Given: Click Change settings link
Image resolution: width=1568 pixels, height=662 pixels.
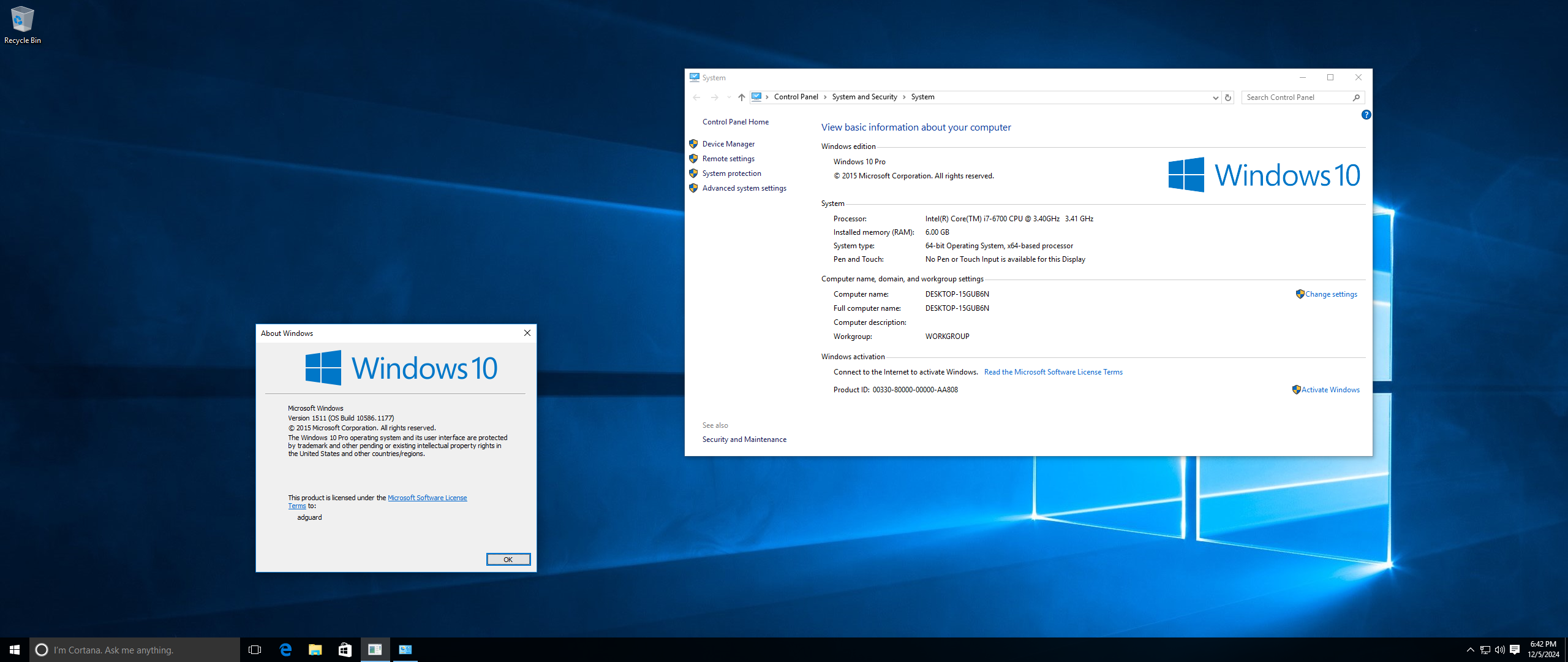Looking at the screenshot, I should tap(1330, 294).
